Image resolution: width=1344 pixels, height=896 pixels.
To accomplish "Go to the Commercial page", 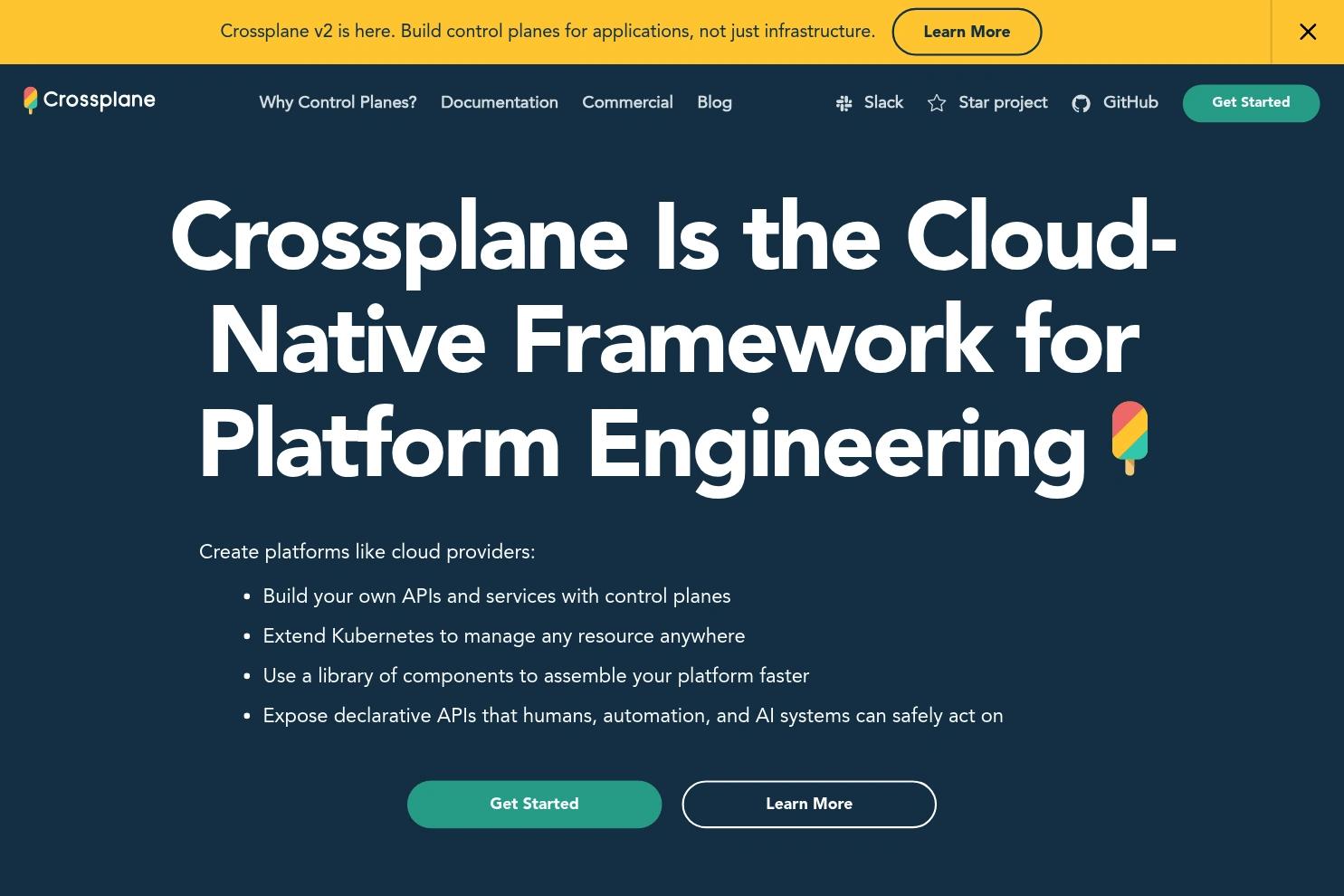I will pyautogui.click(x=627, y=102).
